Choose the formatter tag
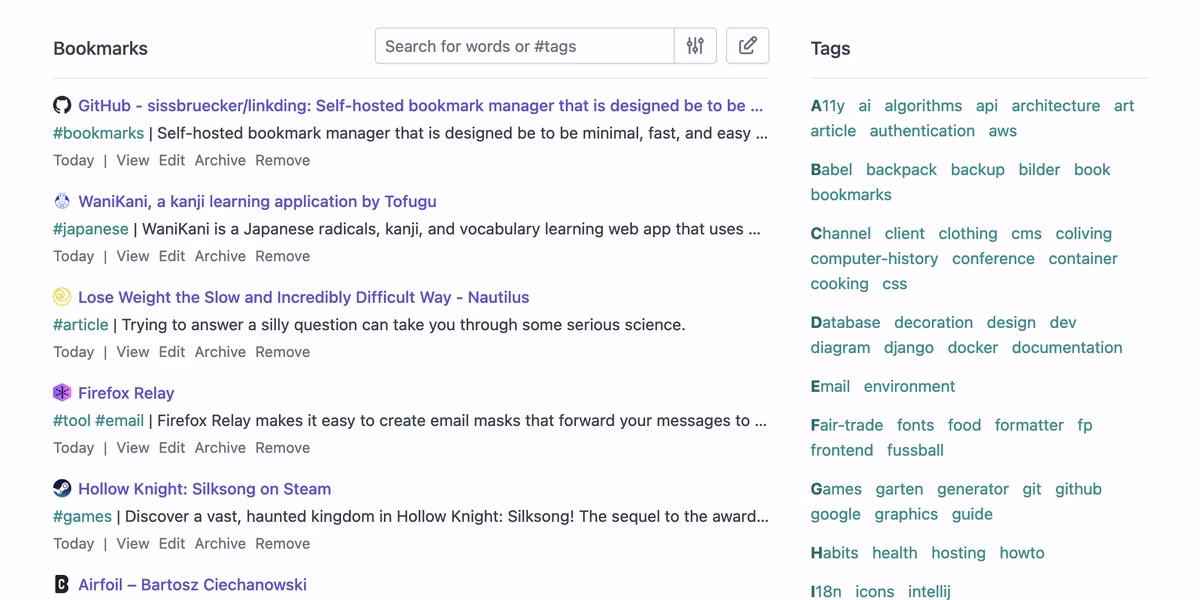The image size is (1200, 600). [x=1029, y=426]
